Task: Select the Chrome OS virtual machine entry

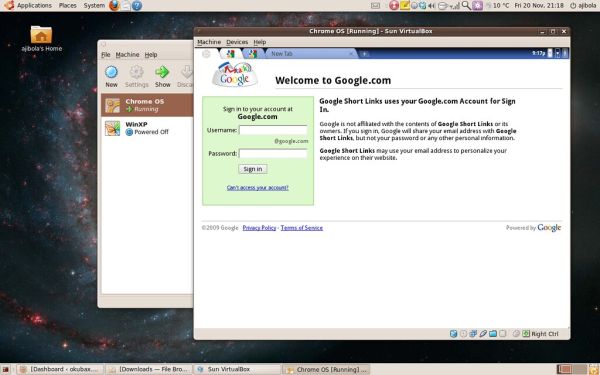Action: pos(147,105)
